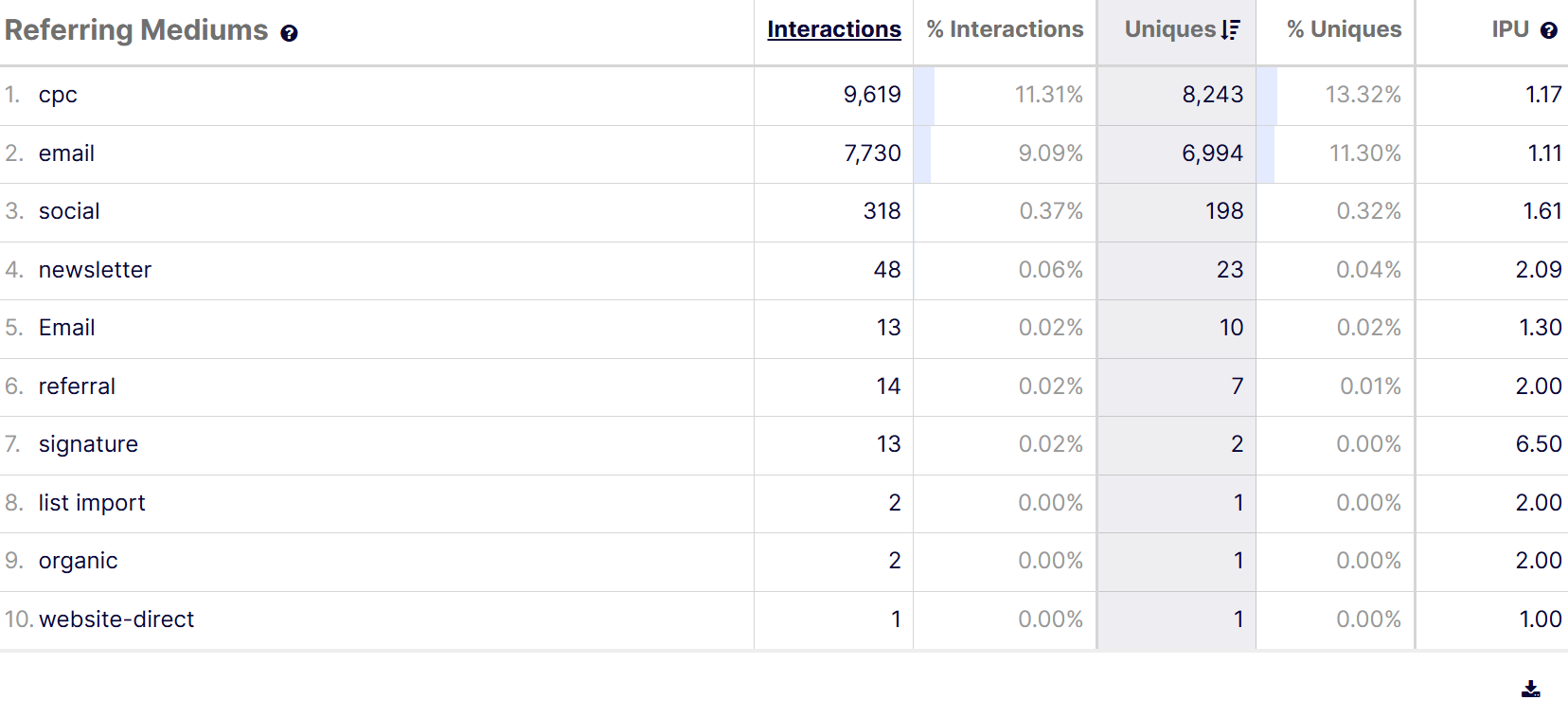Select the list import medium row
The width and height of the screenshot is (1568, 718).
92,503
